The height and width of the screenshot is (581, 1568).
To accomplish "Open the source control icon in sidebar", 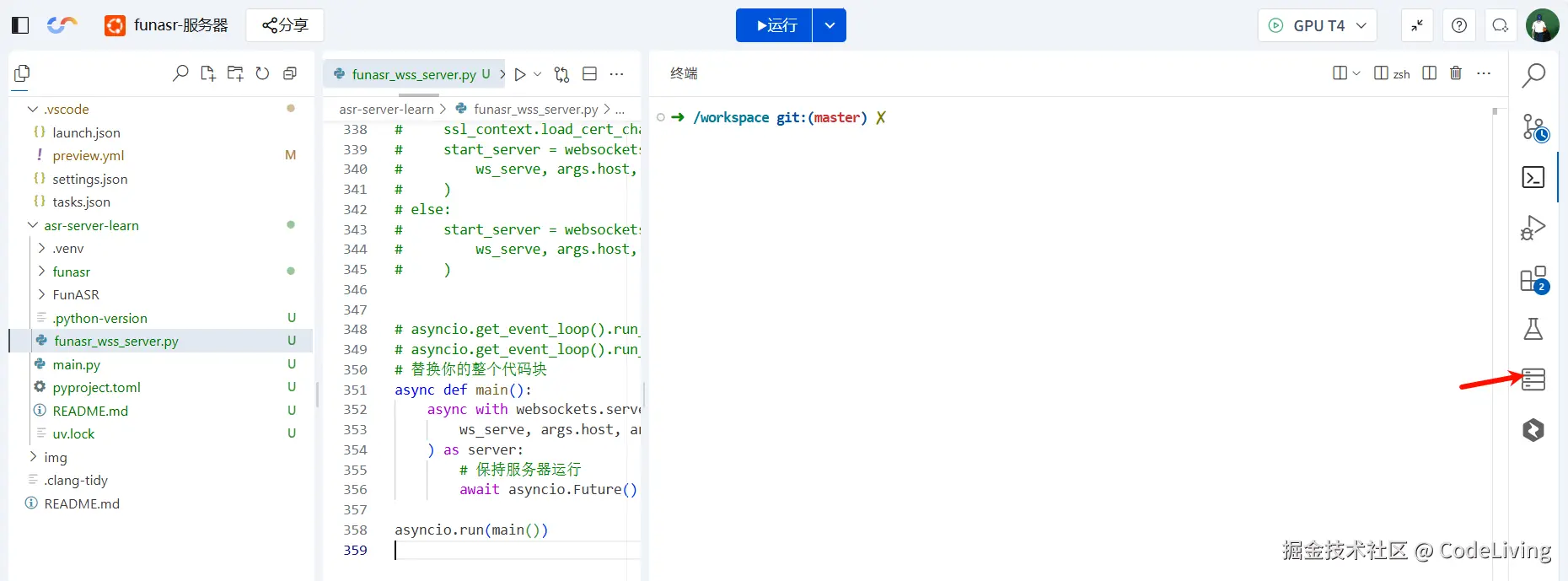I will tap(1533, 127).
